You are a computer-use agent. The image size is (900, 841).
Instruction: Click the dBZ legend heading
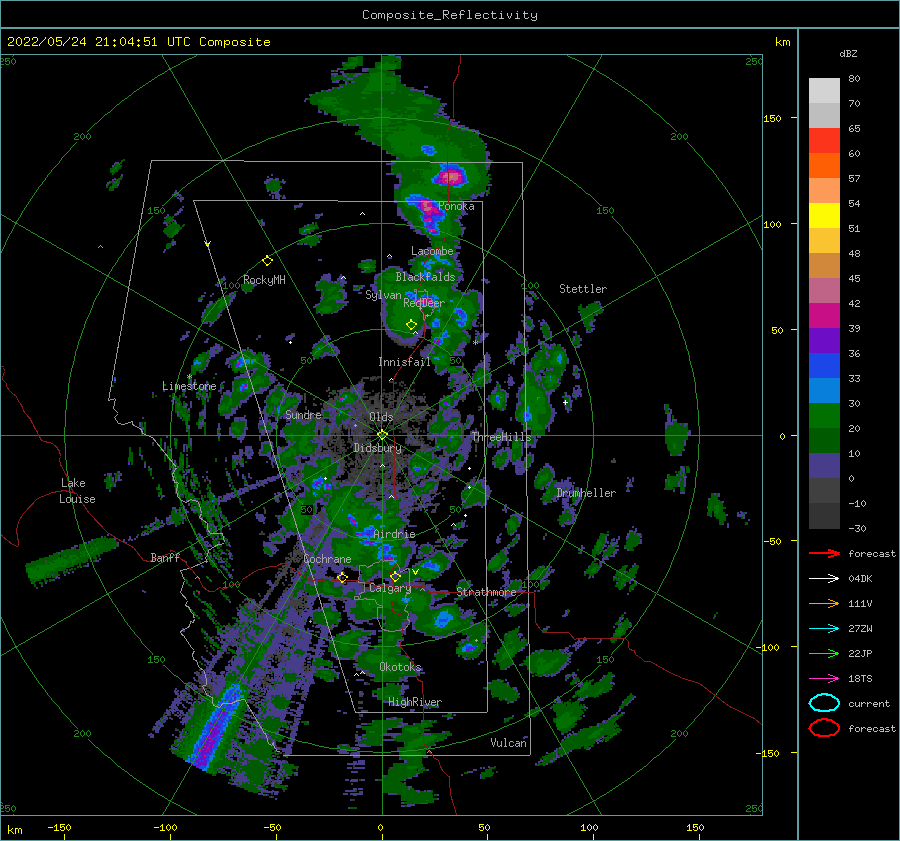click(x=848, y=53)
